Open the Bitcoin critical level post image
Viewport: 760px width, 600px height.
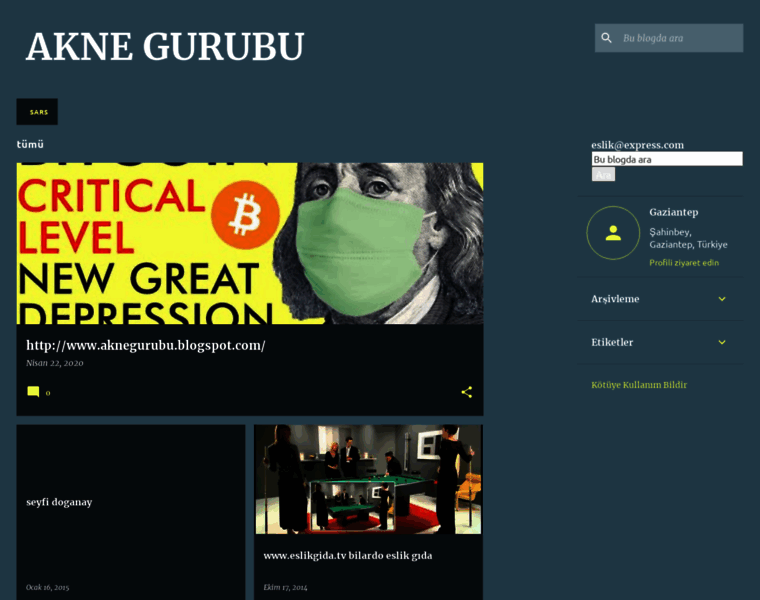250,243
